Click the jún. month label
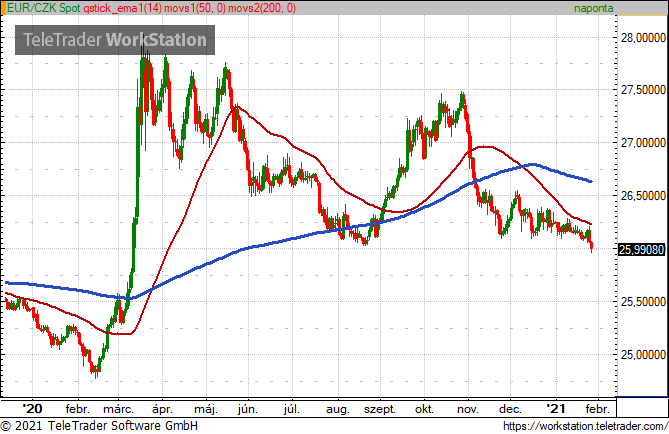The image size is (669, 434). (247, 409)
